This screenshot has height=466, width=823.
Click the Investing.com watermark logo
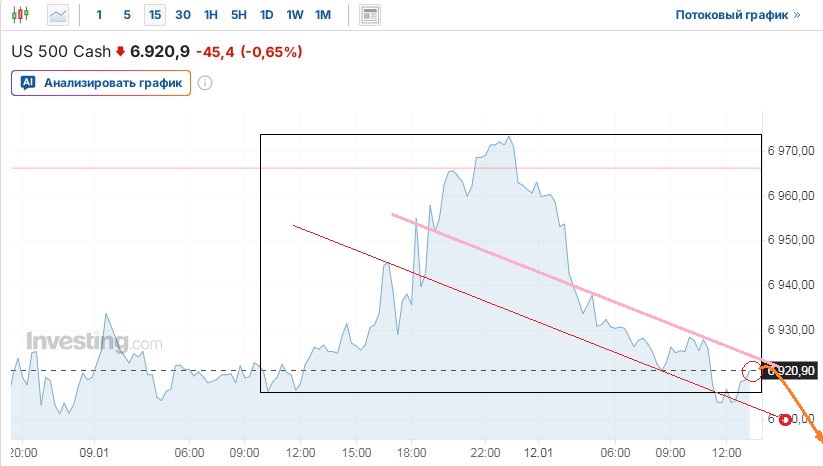point(94,342)
